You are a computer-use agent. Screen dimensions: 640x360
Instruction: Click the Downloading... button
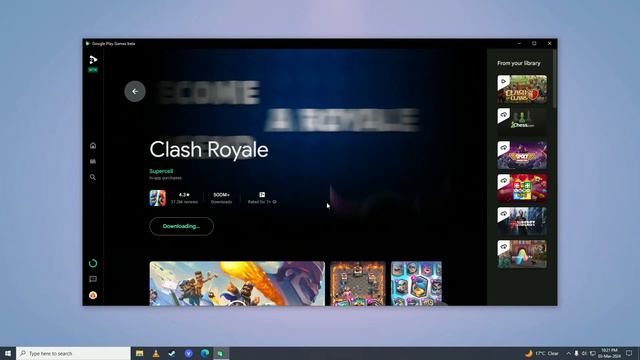(182, 226)
